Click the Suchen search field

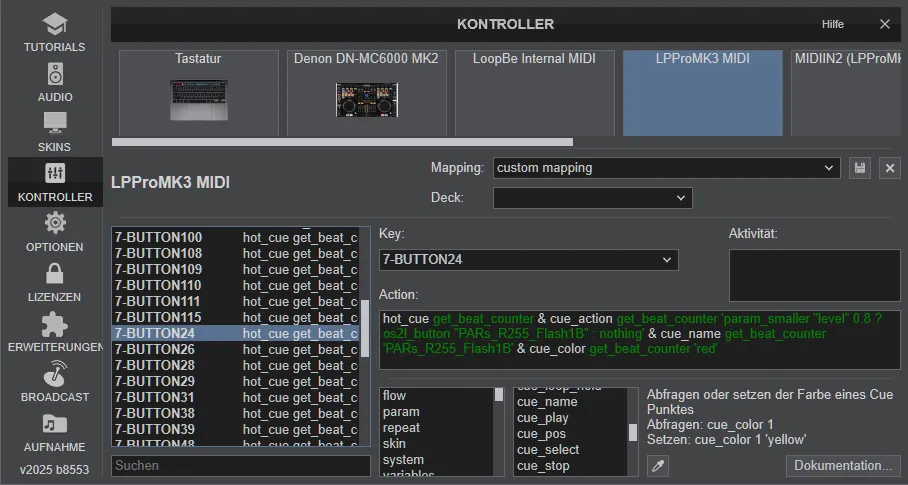pyautogui.click(x=241, y=466)
